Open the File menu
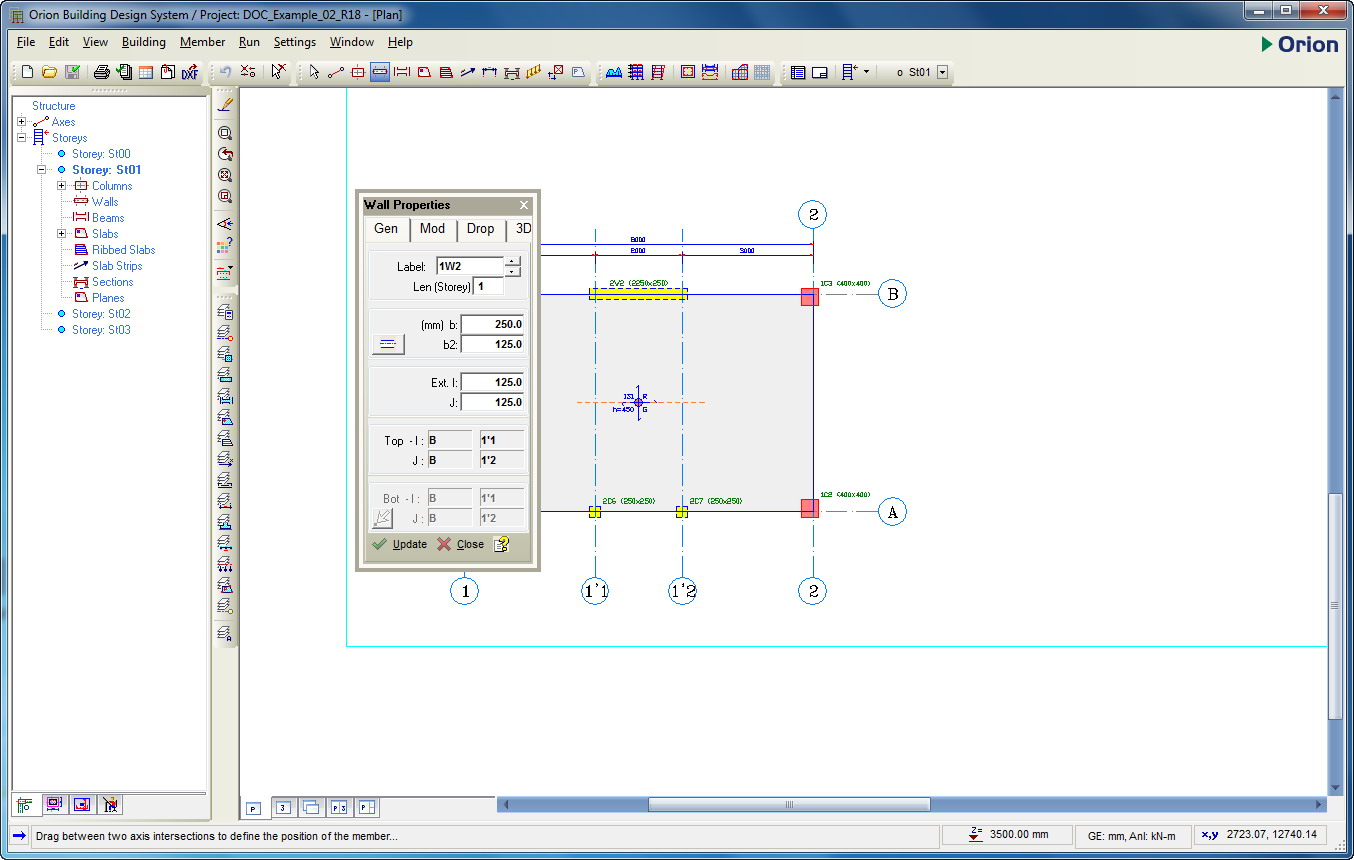This screenshot has width=1354, height=860. coord(26,42)
